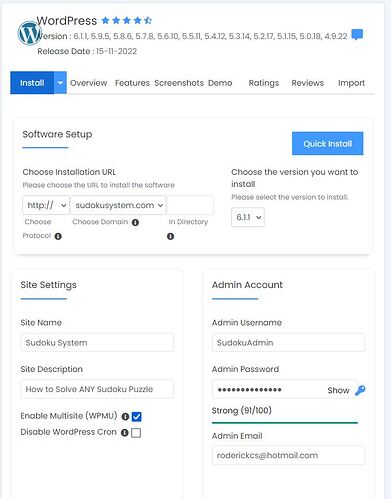Click the password strength bar
Screen dimensions: 391x499
285,423
